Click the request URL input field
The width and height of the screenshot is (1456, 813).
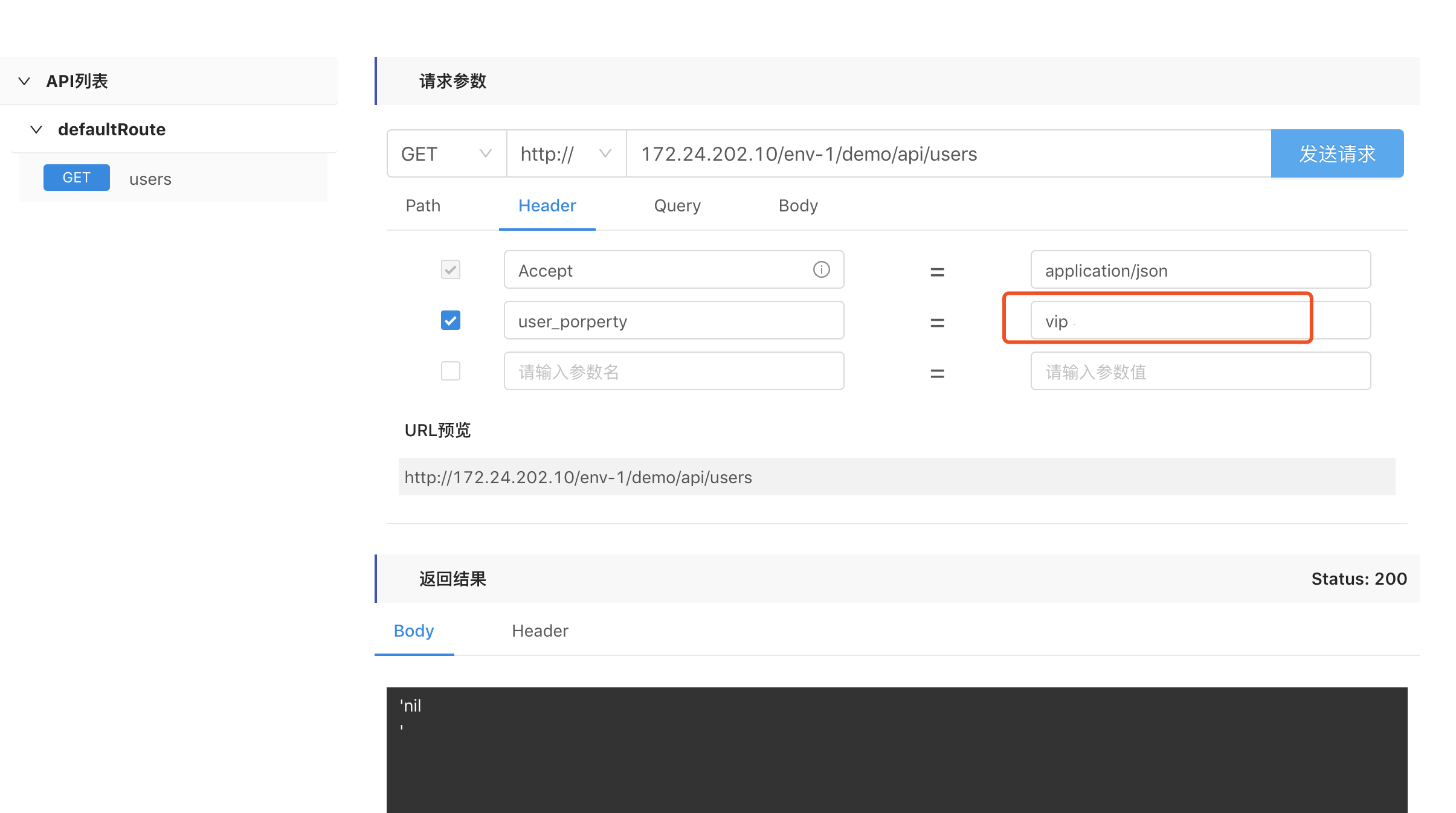(949, 154)
